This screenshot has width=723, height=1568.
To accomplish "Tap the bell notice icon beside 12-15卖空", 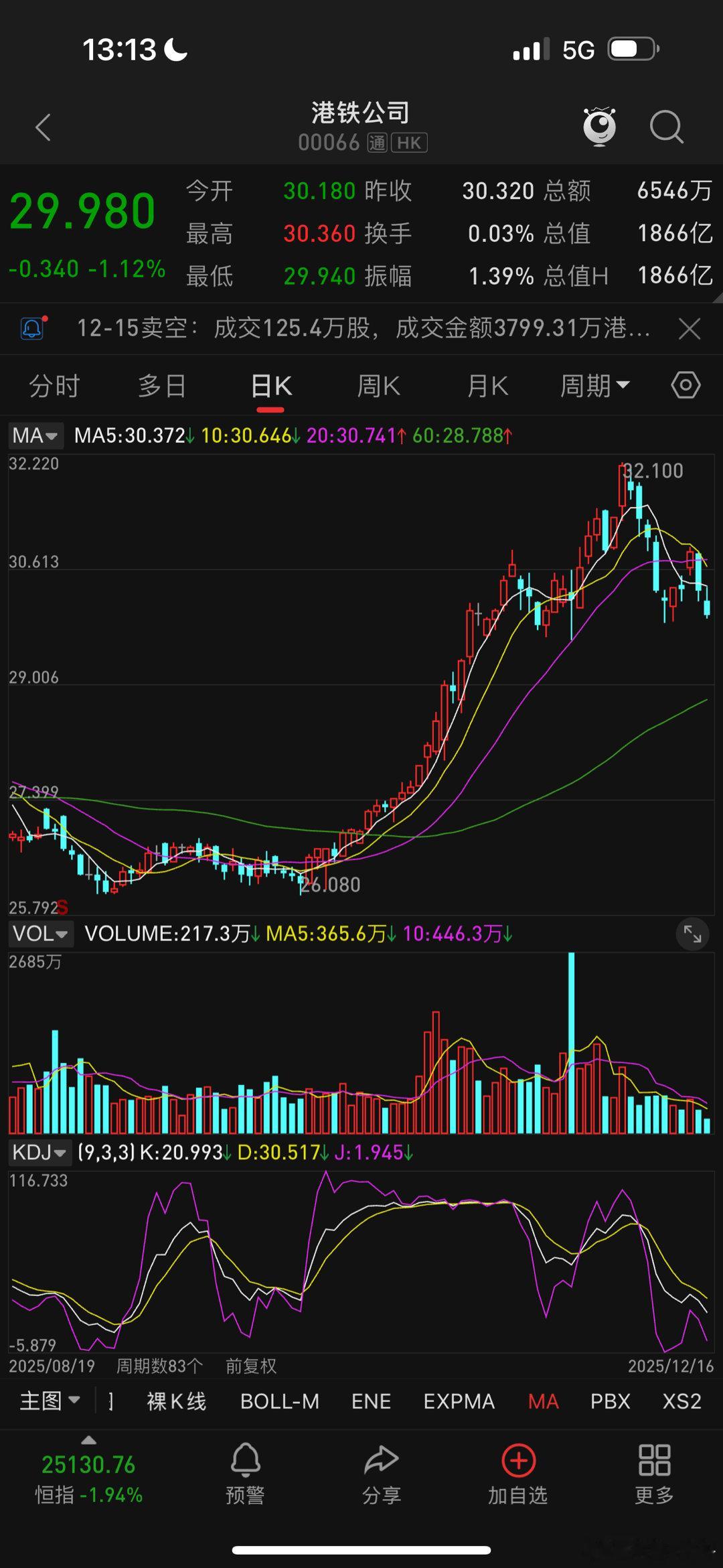I will click(x=33, y=328).
